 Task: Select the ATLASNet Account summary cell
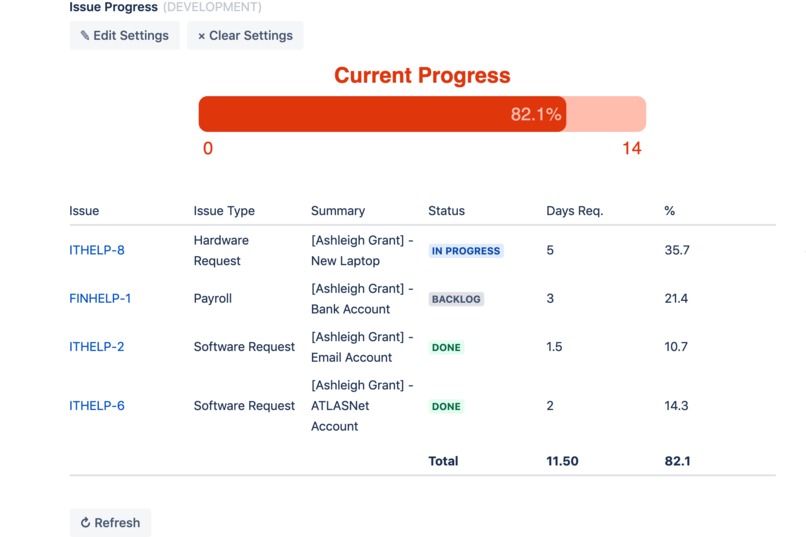click(362, 405)
